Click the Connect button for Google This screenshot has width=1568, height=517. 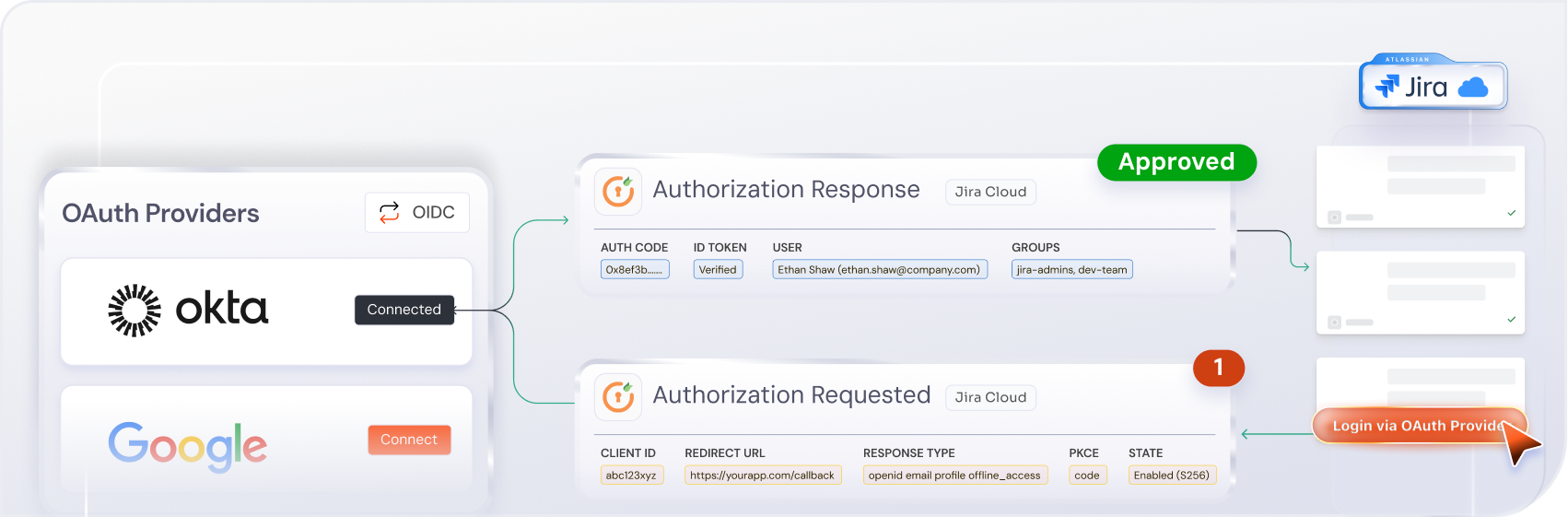pos(409,440)
